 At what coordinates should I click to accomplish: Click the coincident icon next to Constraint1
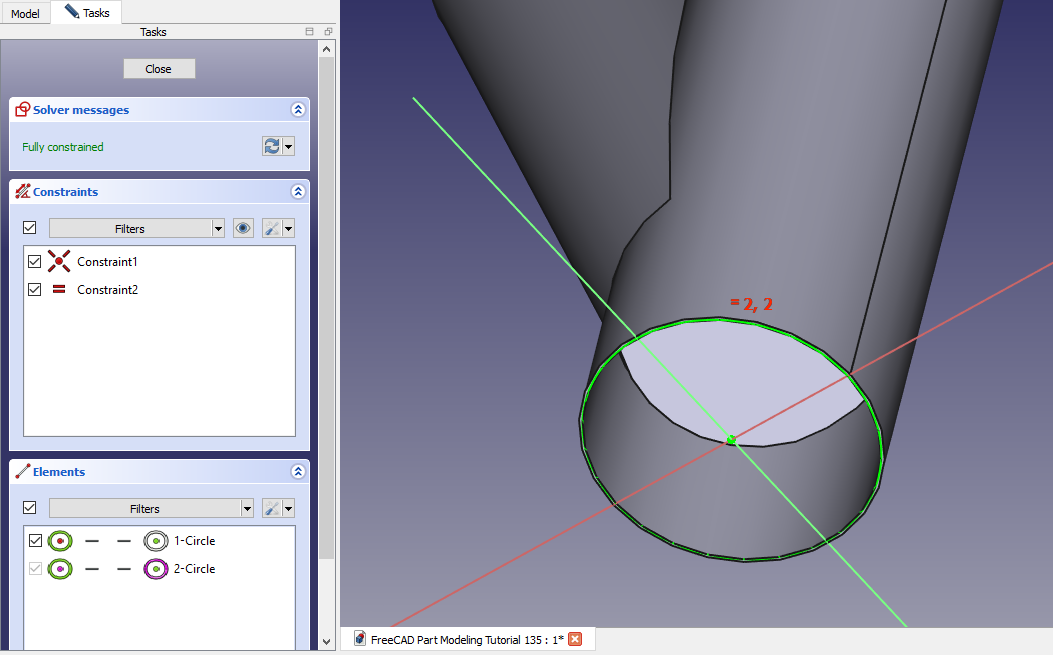click(x=59, y=262)
